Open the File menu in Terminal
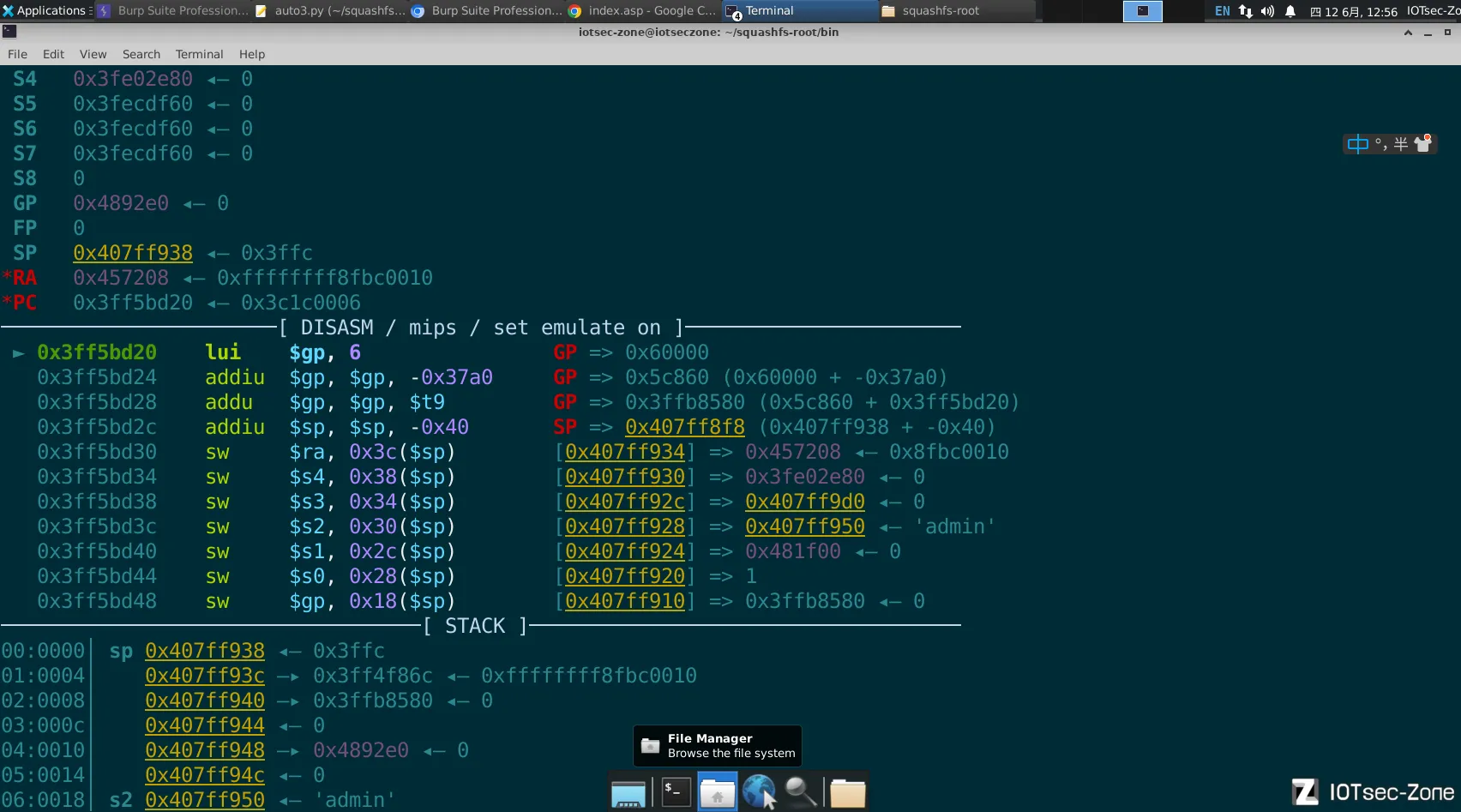This screenshot has height=812, width=1461. pos(17,54)
